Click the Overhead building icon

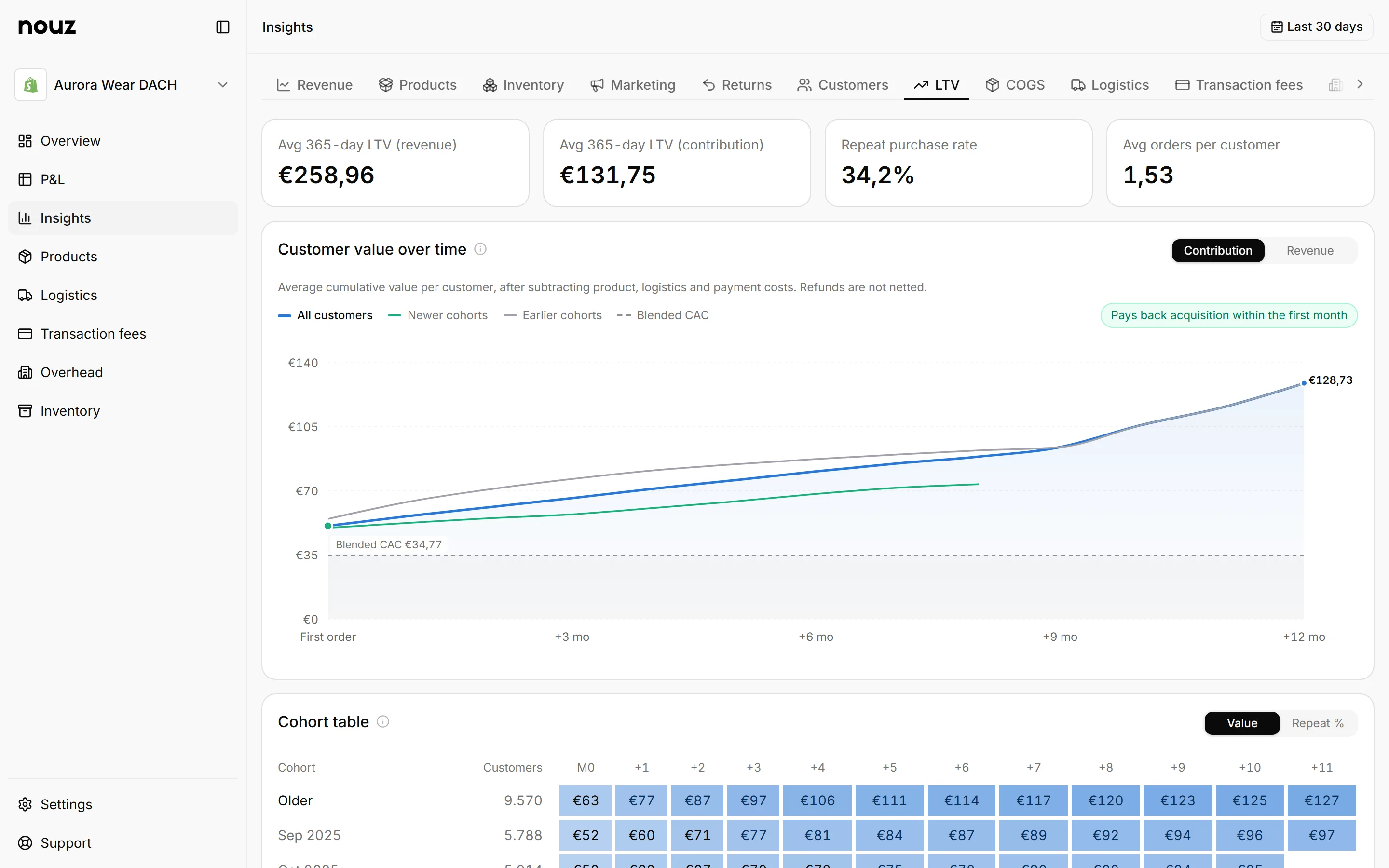pyautogui.click(x=25, y=372)
